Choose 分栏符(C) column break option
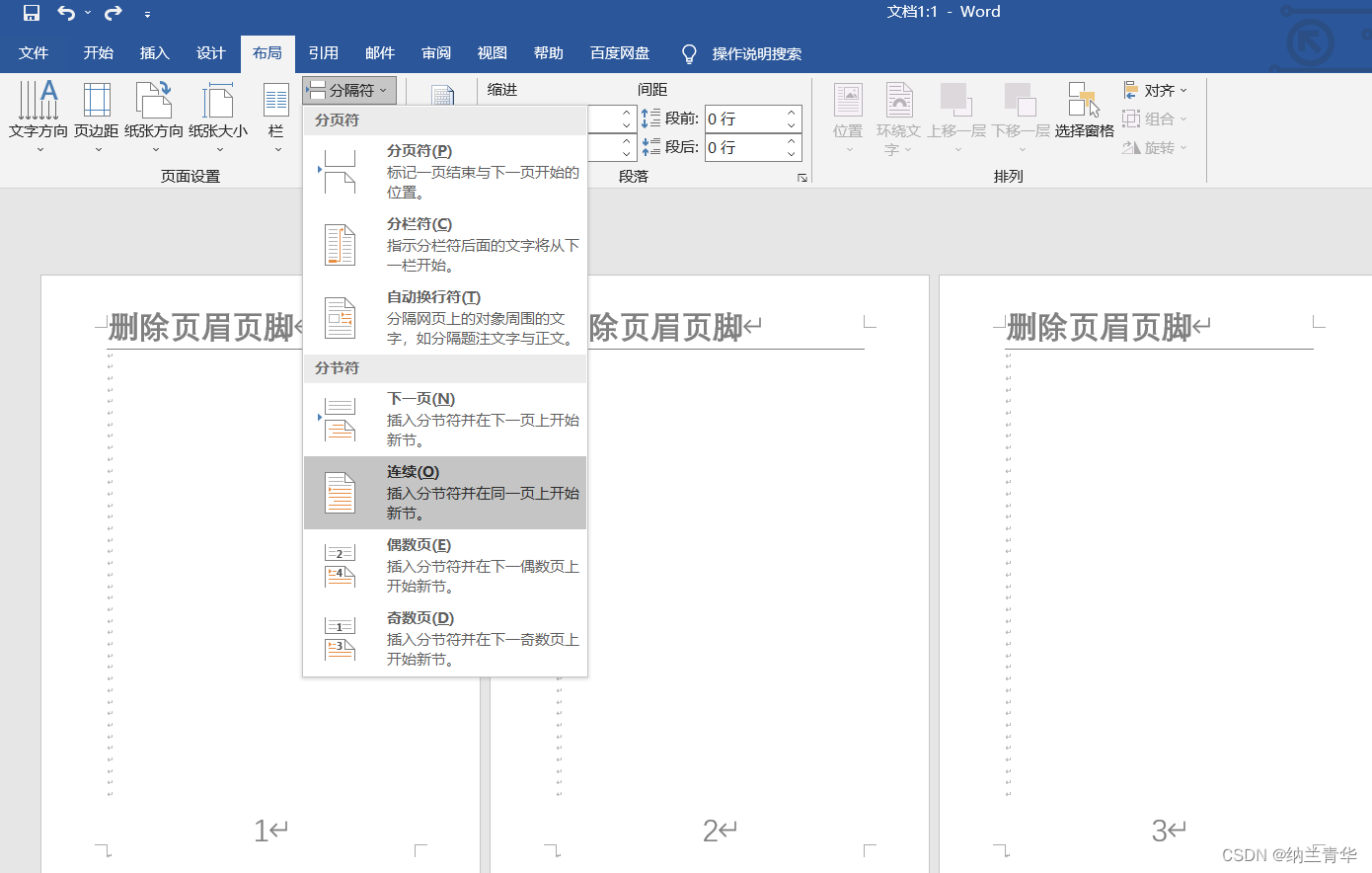This screenshot has height=873, width=1372. point(445,244)
